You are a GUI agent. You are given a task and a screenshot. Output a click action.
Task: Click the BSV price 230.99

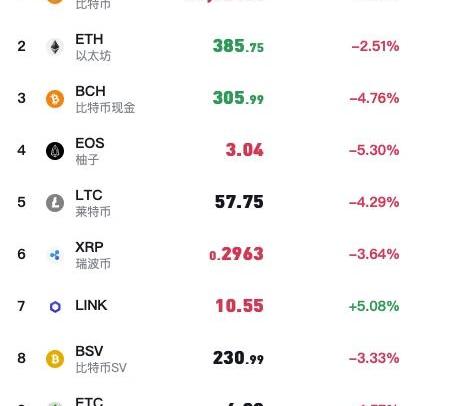click(238, 358)
